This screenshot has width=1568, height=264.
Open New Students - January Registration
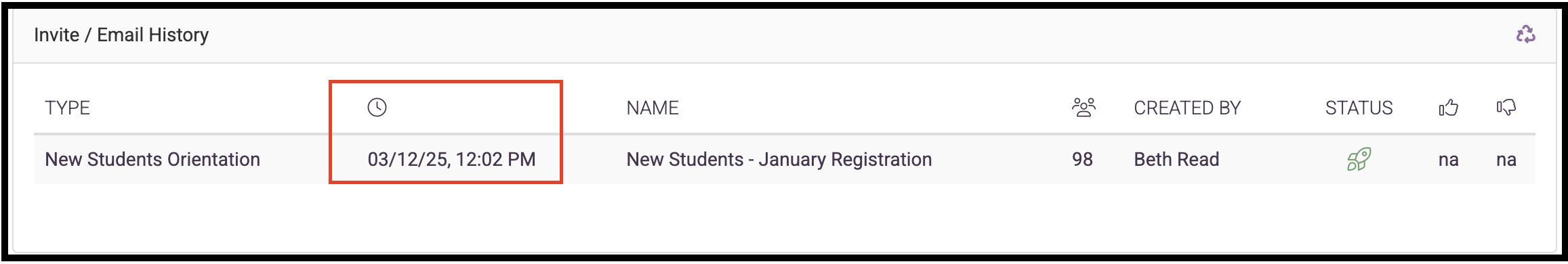[x=779, y=160]
